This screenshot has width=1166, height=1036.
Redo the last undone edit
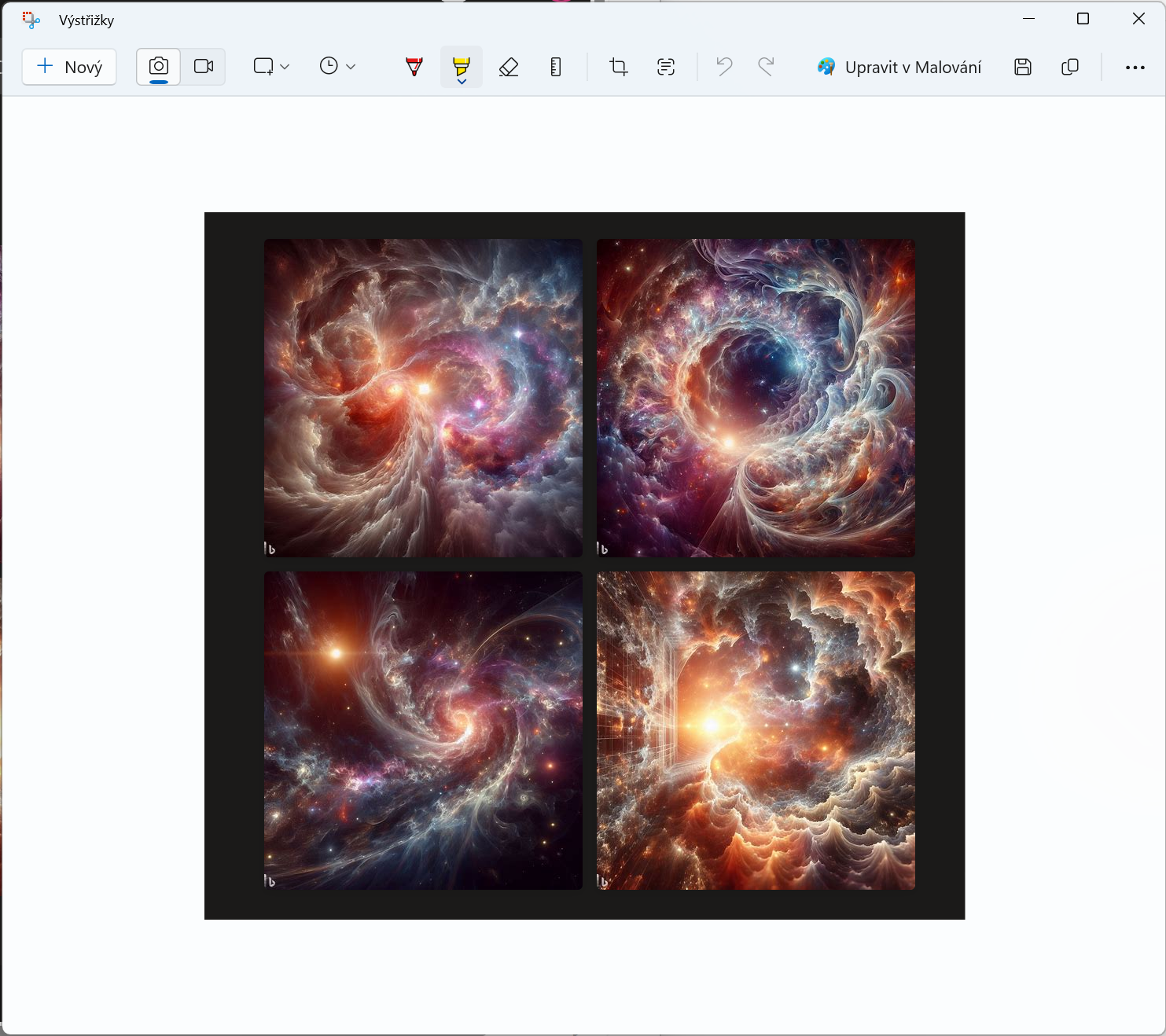(767, 67)
